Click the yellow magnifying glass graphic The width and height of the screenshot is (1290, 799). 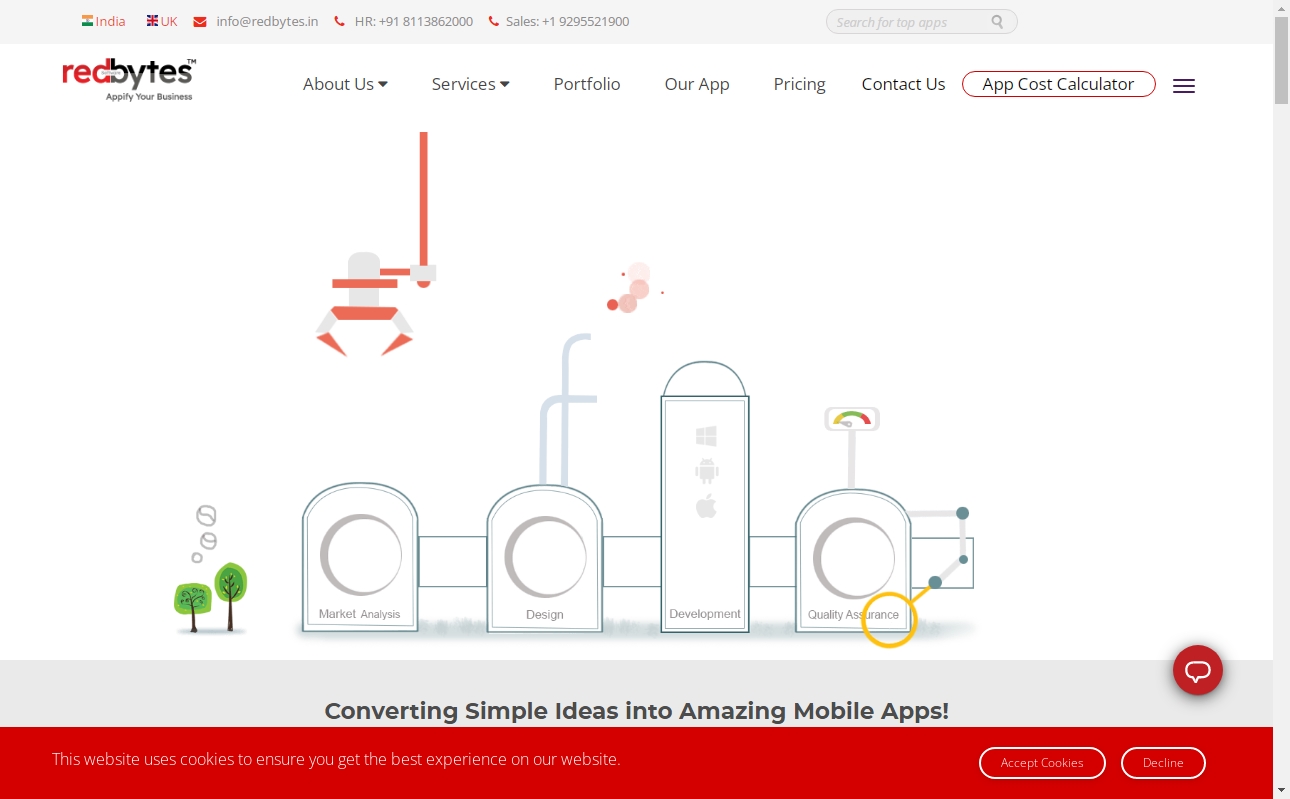(x=889, y=619)
